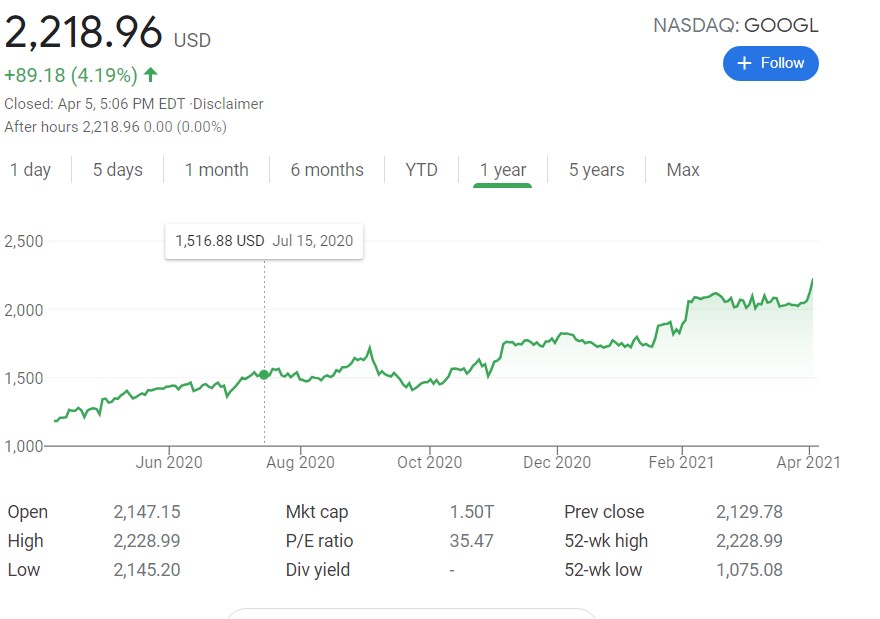Image resolution: width=880 pixels, height=619 pixels.
Task: Click the plus icon on Follow
Action: pos(744,63)
